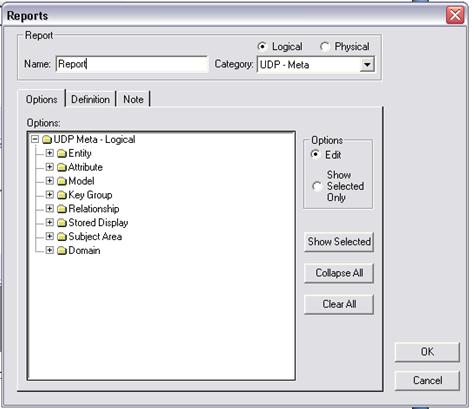
Task: Select the Relationship label in tree
Action: [x=94, y=209]
